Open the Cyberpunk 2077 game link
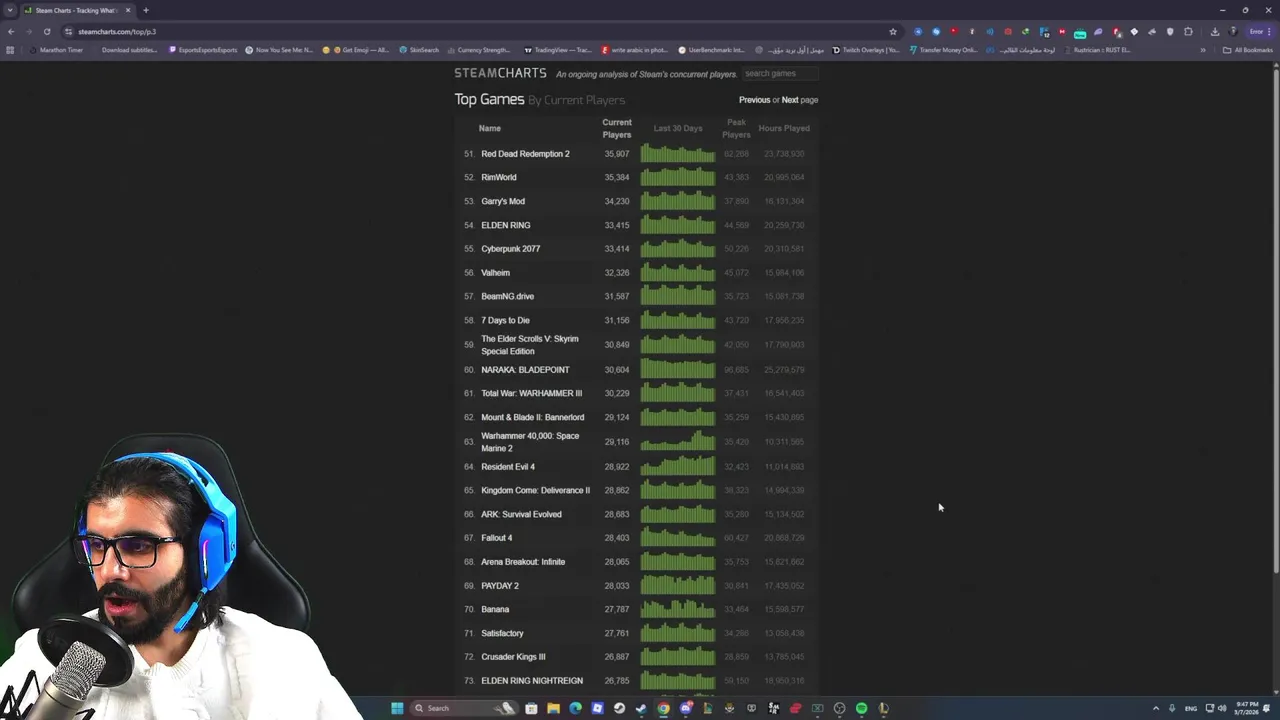Viewport: 1280px width, 720px height. (510, 249)
